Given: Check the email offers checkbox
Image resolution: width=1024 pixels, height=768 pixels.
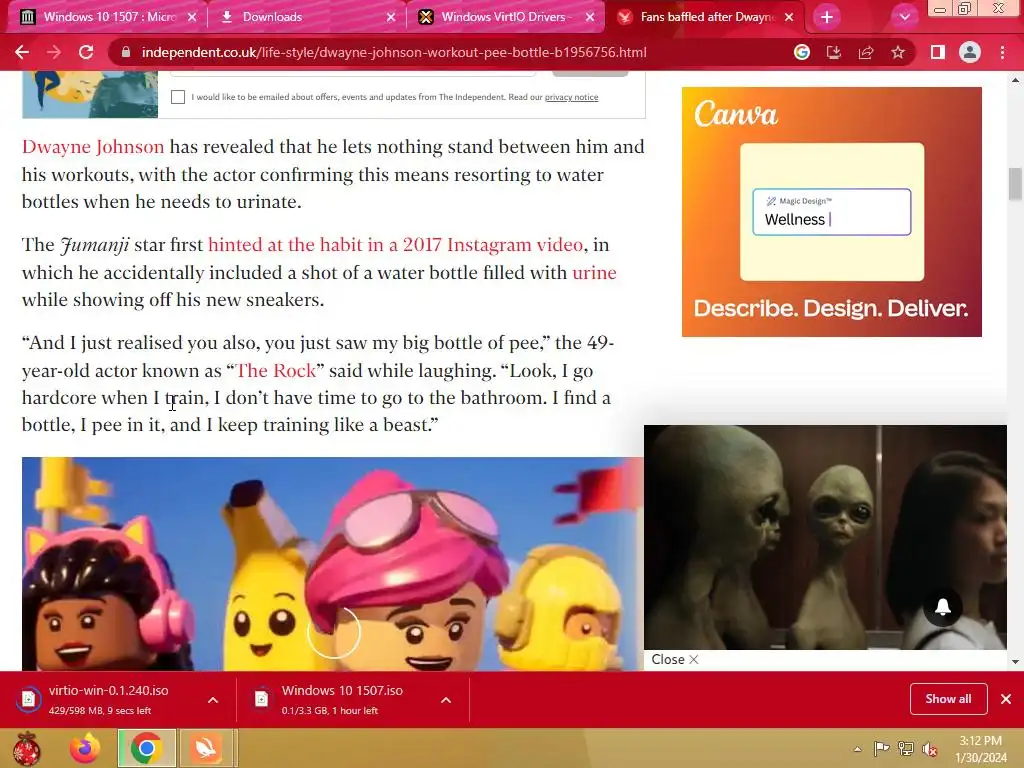Looking at the screenshot, I should 178,97.
